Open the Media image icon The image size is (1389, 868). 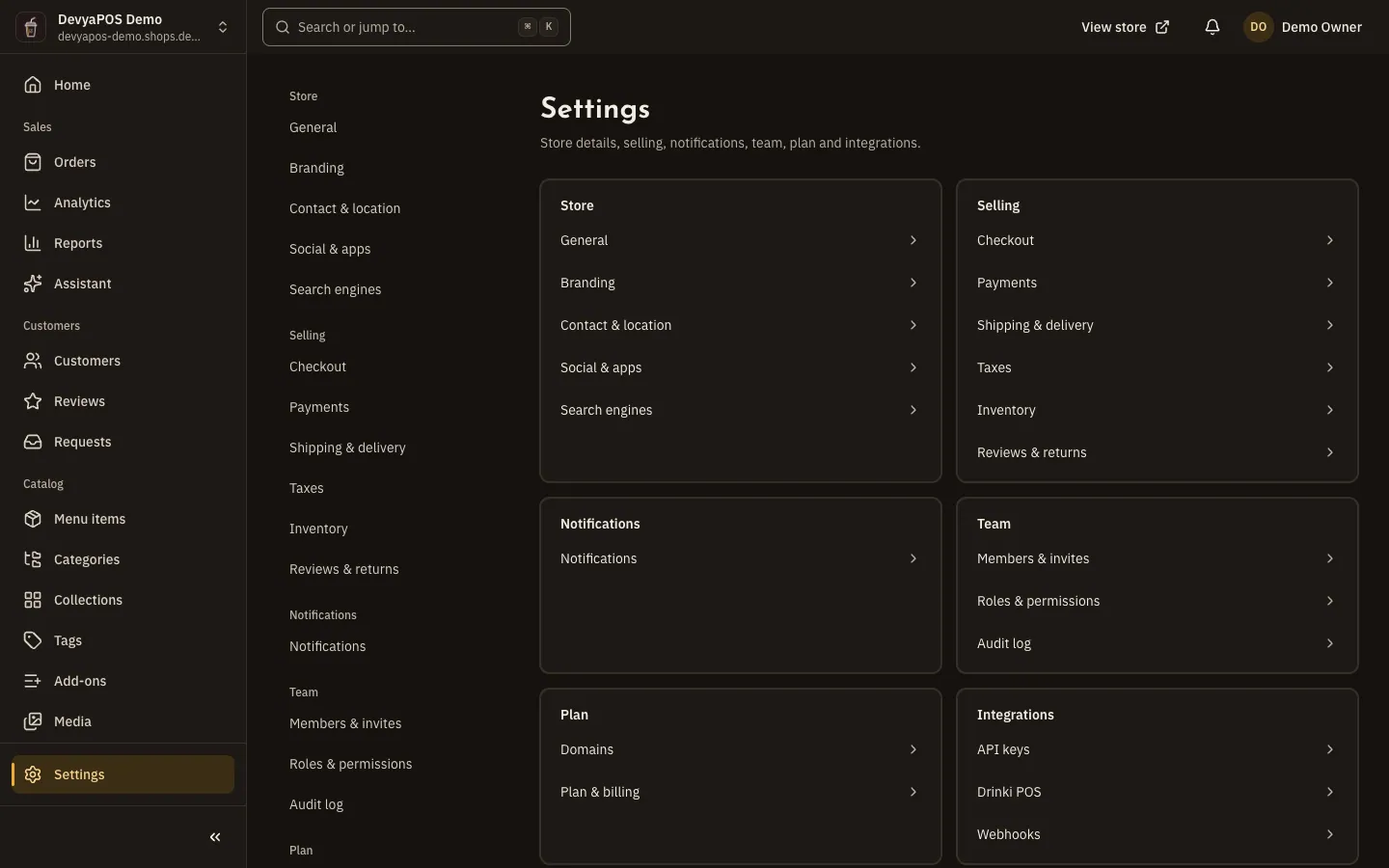pyautogui.click(x=33, y=721)
